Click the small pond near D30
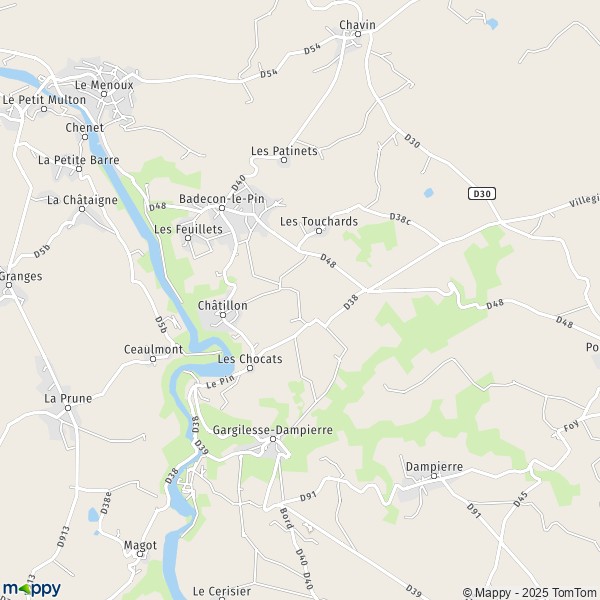This screenshot has height=600, width=600. point(429,192)
